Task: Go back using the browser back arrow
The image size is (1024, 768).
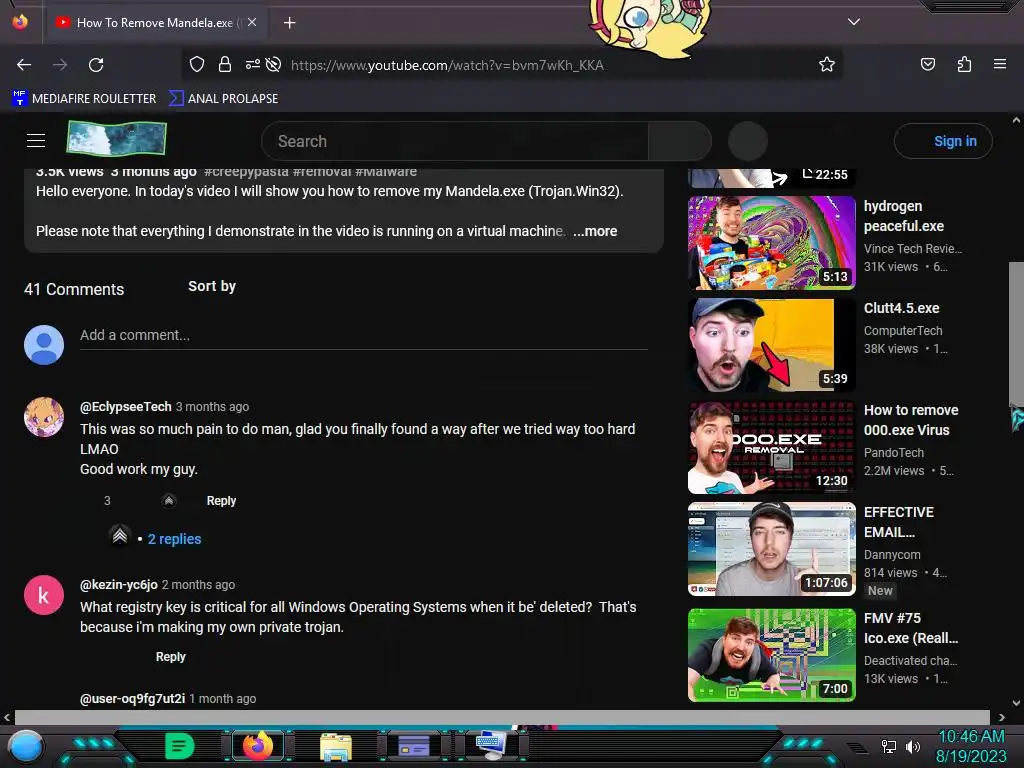Action: pos(24,65)
